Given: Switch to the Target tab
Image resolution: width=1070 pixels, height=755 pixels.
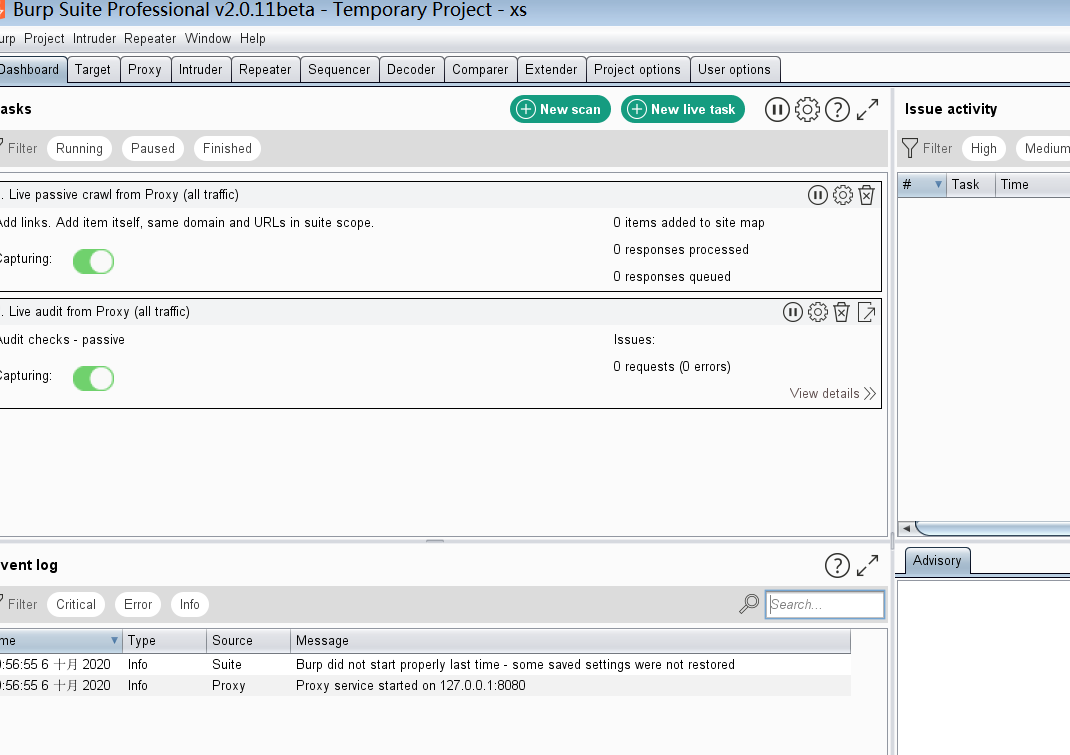Looking at the screenshot, I should [93, 70].
